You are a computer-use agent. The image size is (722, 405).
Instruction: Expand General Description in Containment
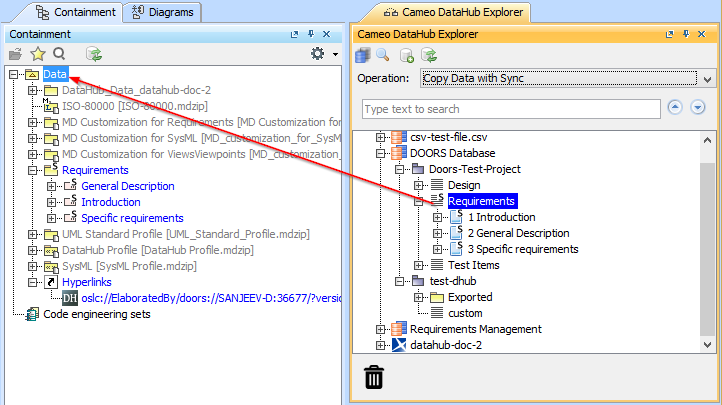click(x=51, y=186)
